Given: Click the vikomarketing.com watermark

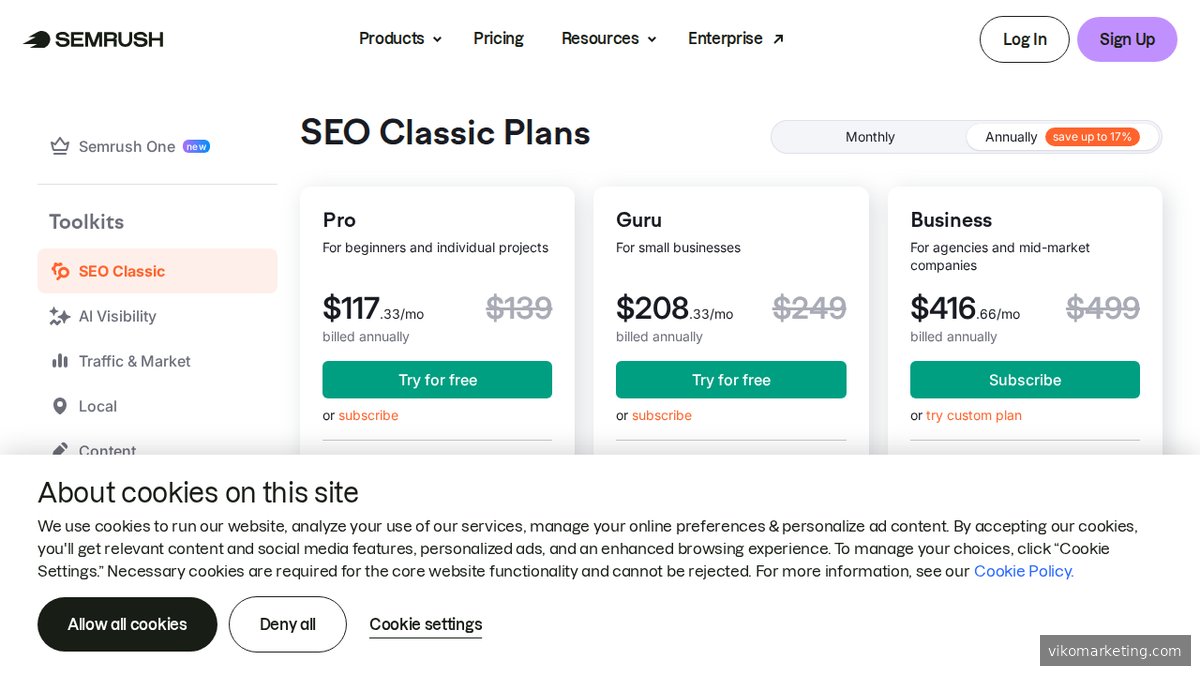Looking at the screenshot, I should click(1115, 650).
